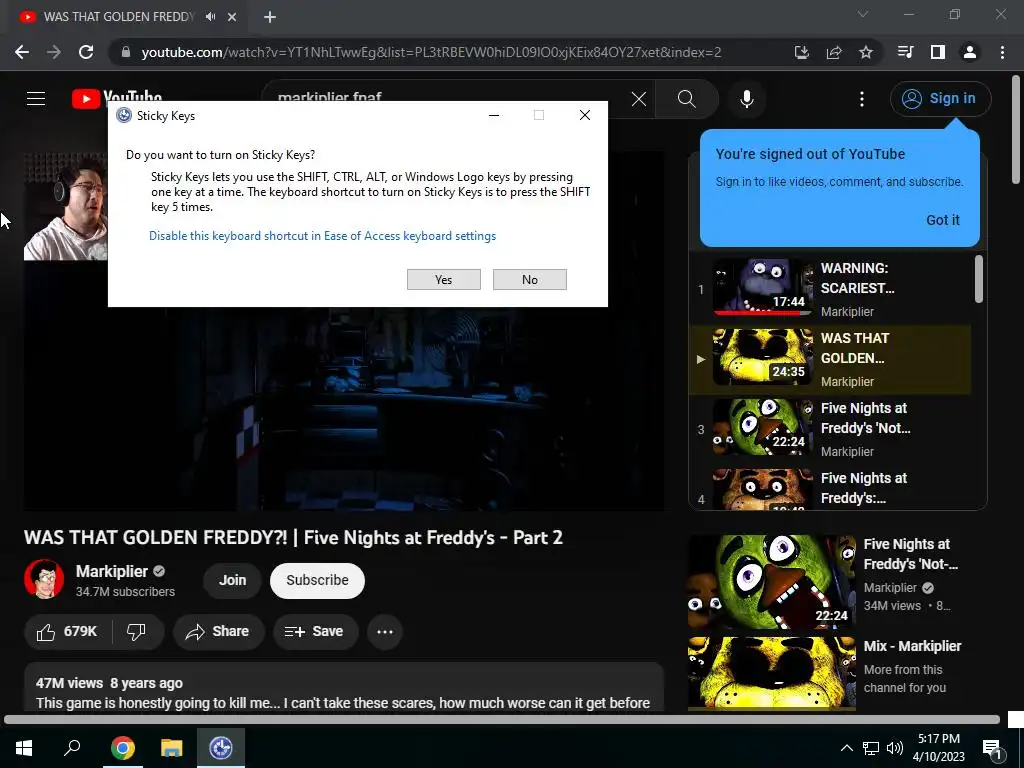Click the playlist panel scrollbar
The width and height of the screenshot is (1024, 768).
978,280
